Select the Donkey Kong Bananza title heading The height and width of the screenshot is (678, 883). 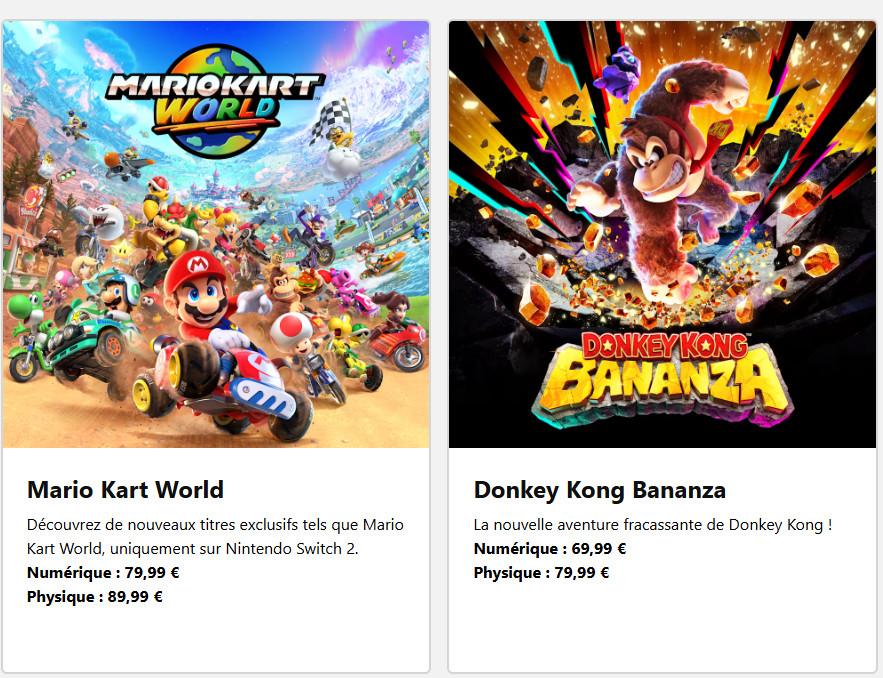599,490
